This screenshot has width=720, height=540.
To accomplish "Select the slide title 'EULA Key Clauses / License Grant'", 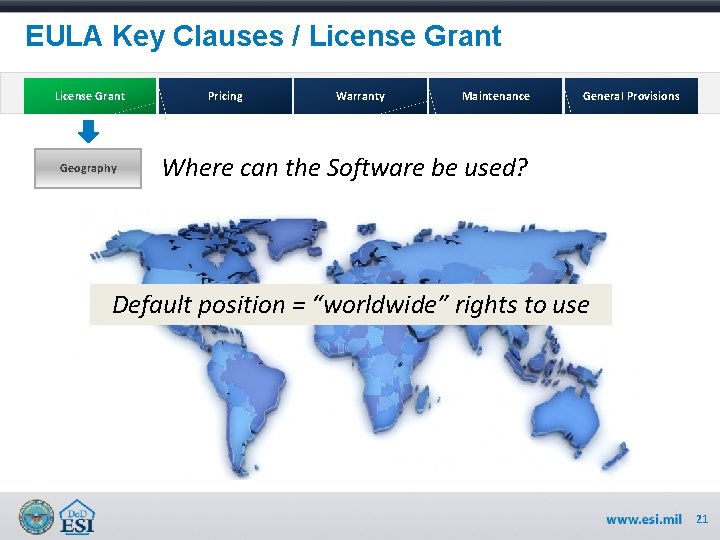I will point(263,36).
